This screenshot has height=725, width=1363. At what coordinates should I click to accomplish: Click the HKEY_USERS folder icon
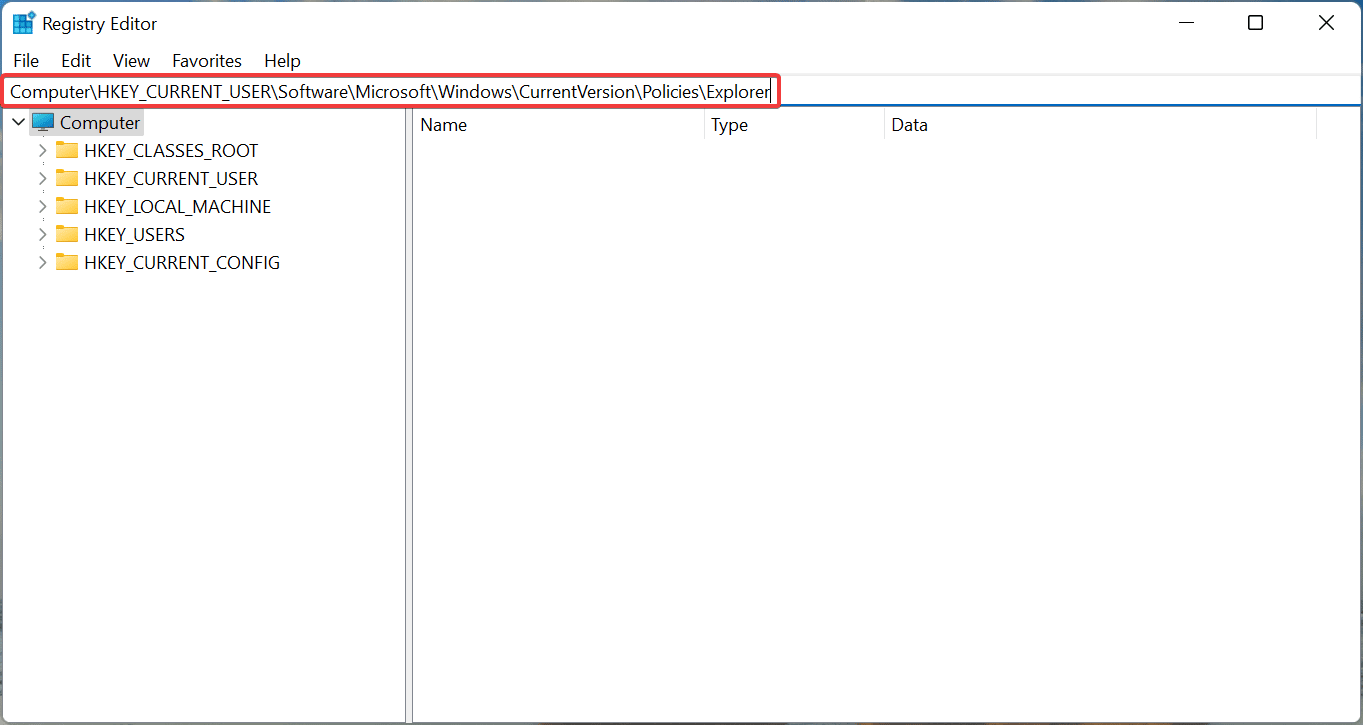click(67, 235)
